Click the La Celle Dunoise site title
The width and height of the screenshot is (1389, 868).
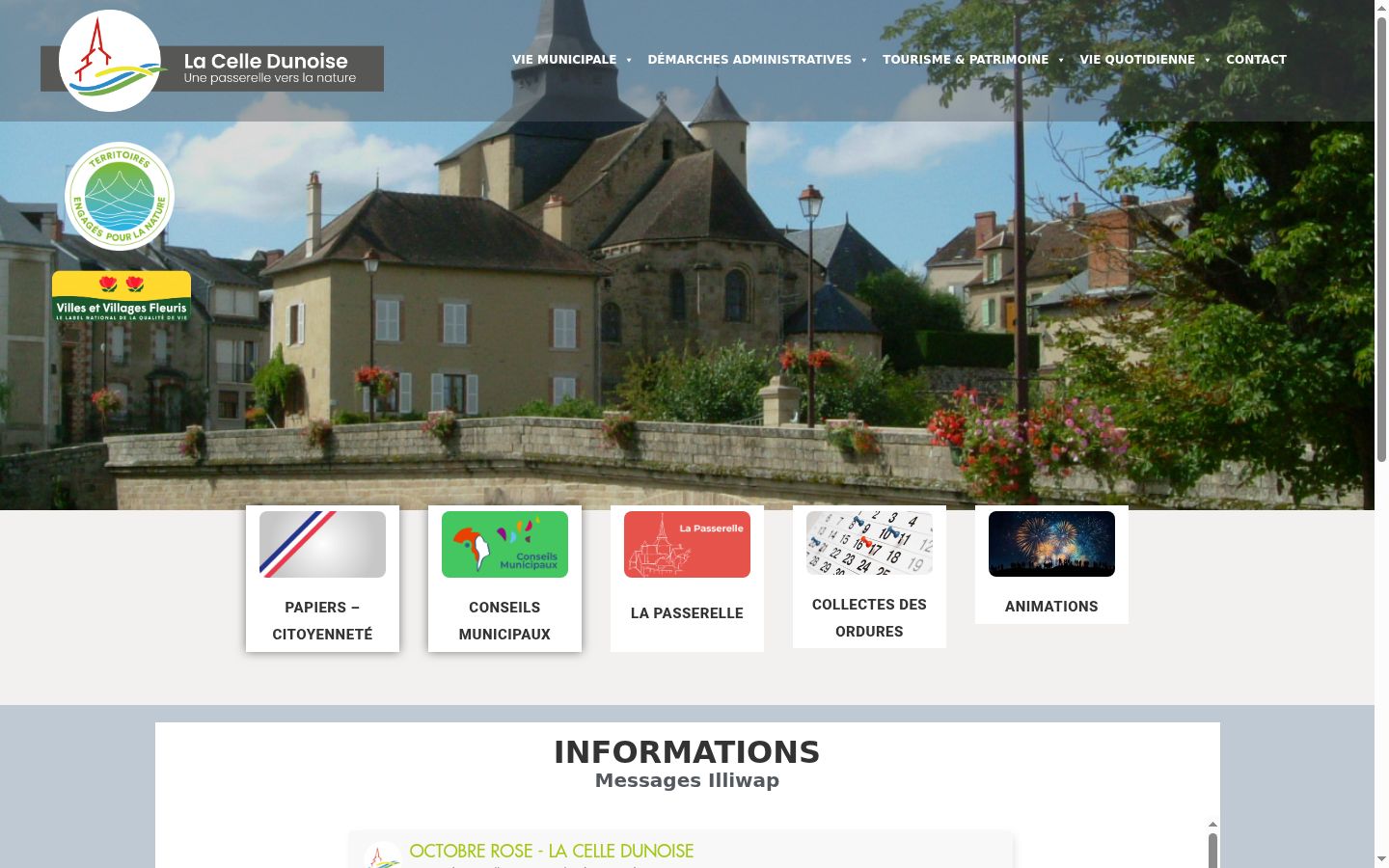pyautogui.click(x=265, y=61)
